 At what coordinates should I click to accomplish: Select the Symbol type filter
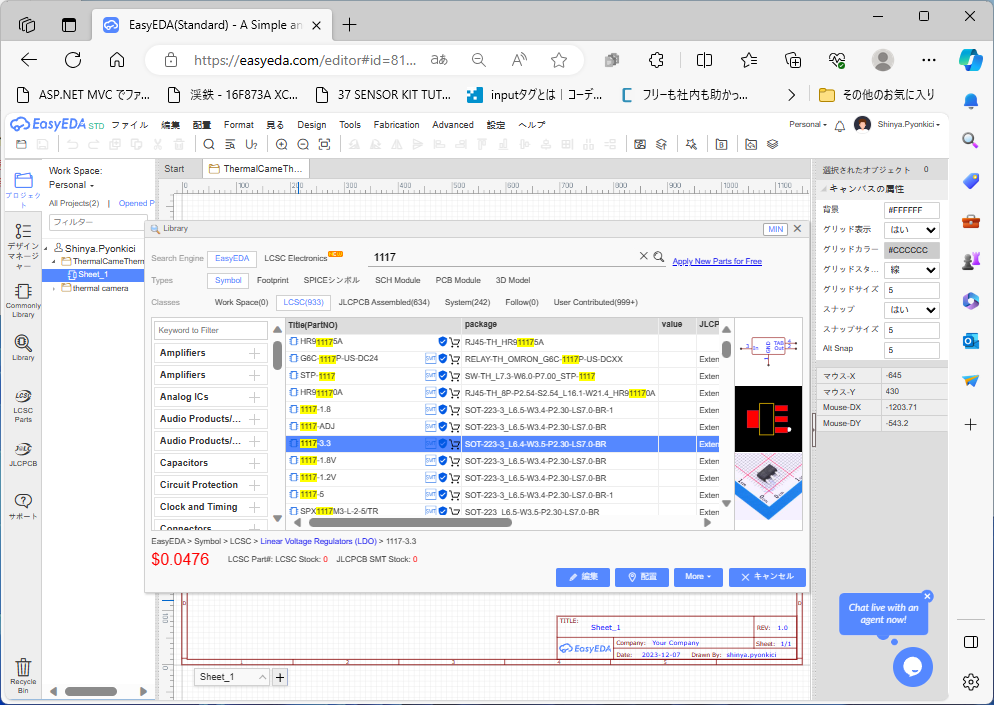tap(228, 280)
